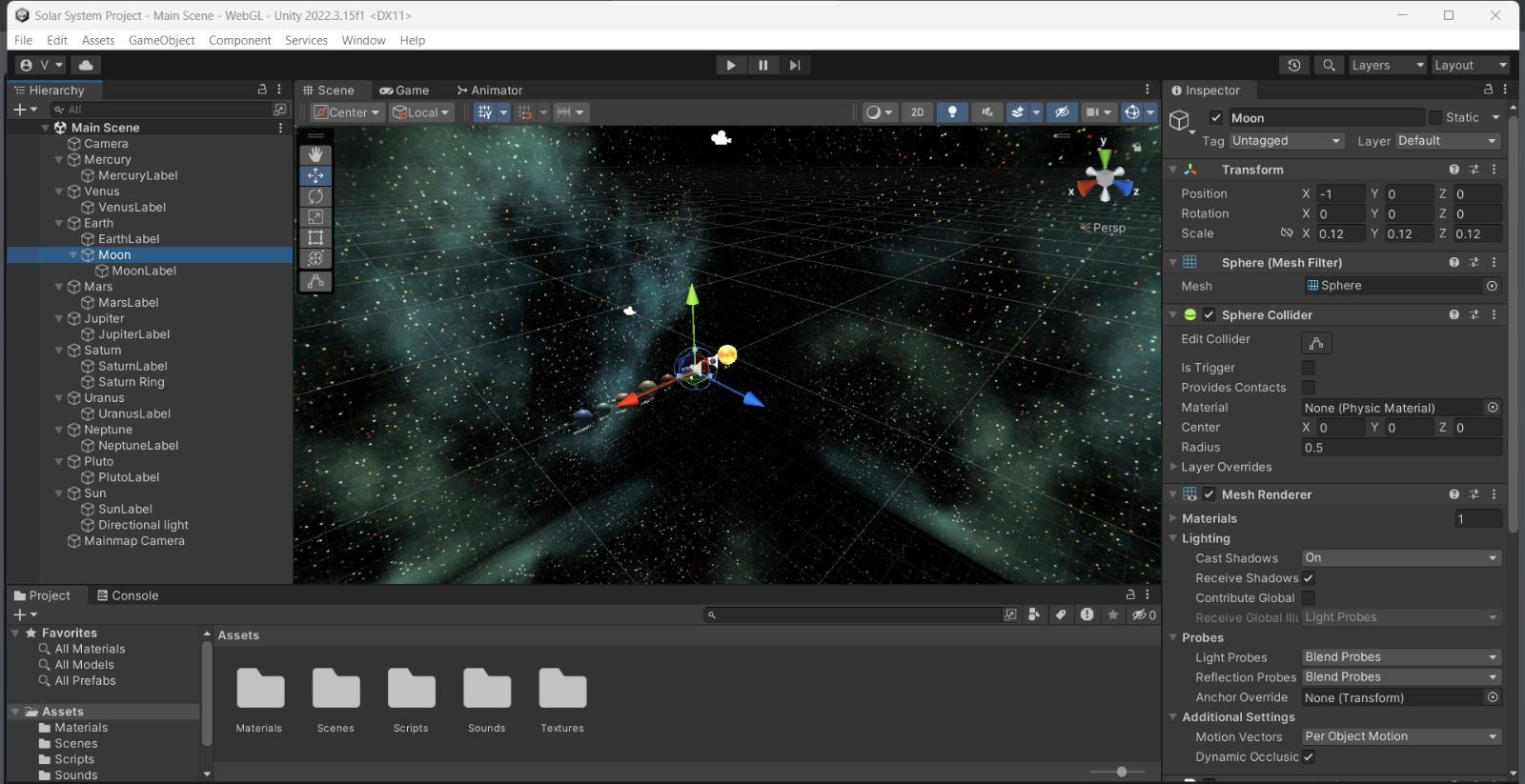
Task: Select the Transform tool
Action: [x=315, y=258]
